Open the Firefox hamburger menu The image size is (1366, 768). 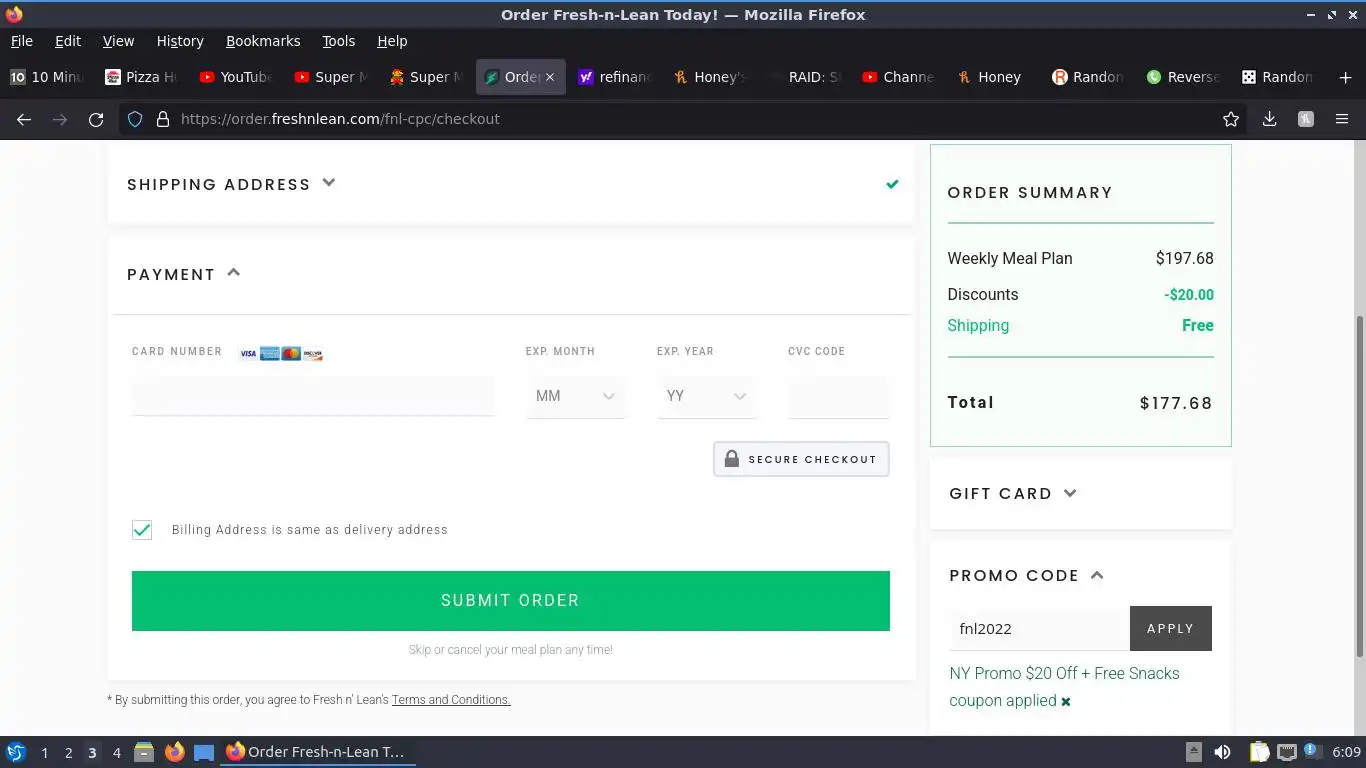(1342, 119)
